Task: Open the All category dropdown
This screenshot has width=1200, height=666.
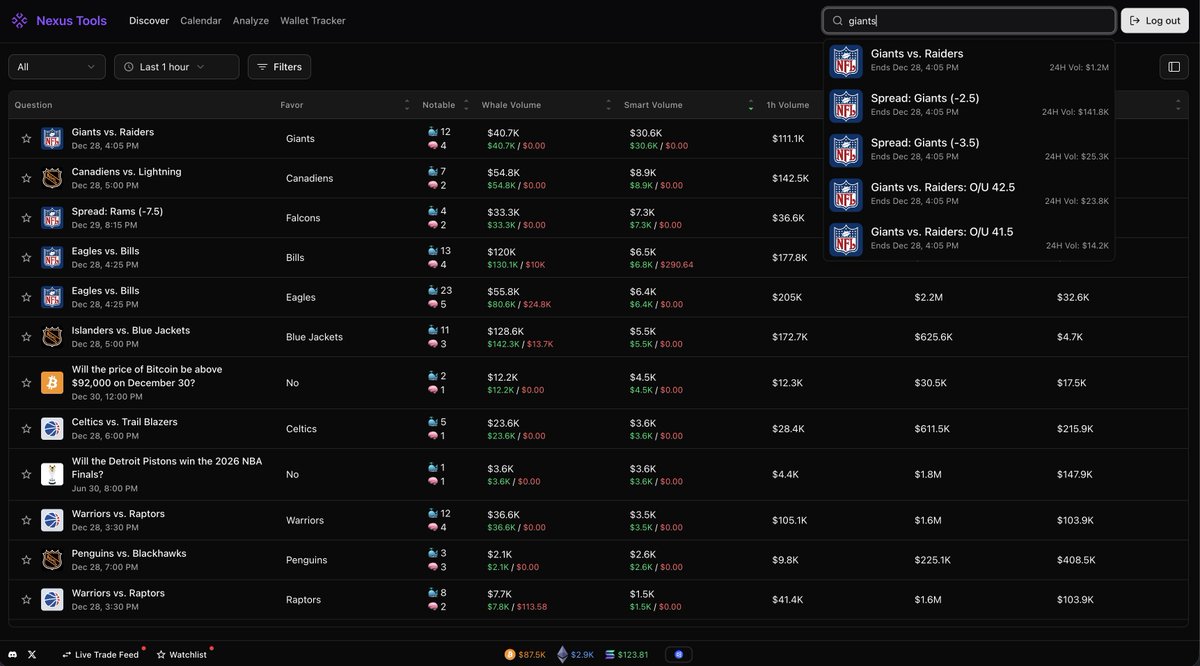Action: (x=57, y=67)
